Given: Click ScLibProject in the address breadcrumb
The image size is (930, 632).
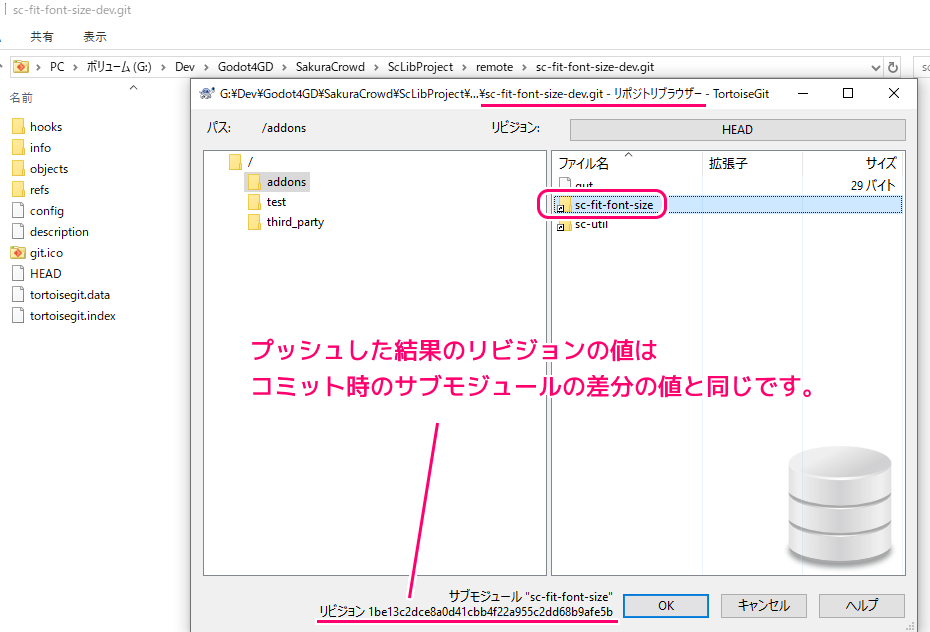Looking at the screenshot, I should pos(420,67).
